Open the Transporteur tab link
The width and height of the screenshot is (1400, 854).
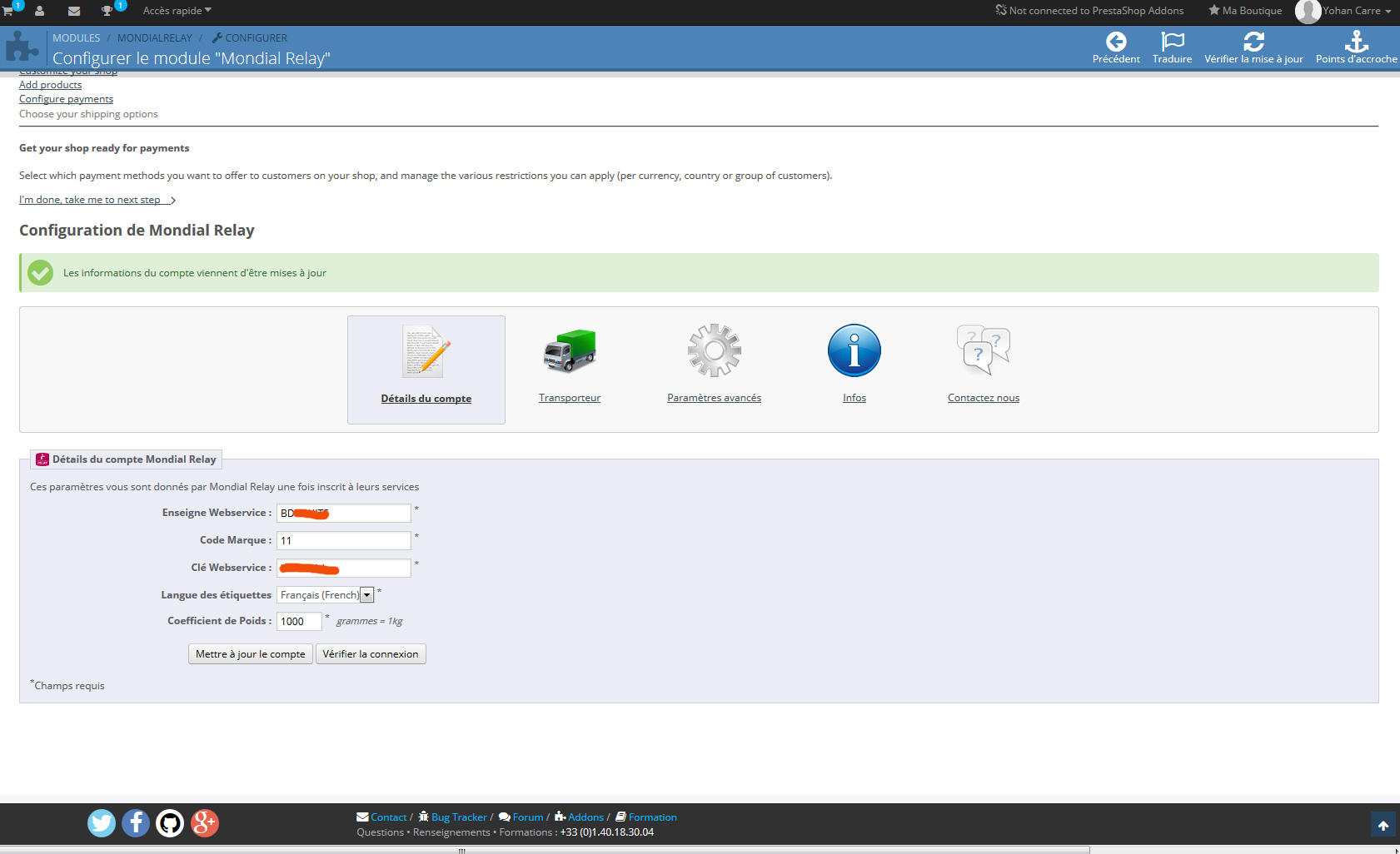click(570, 398)
